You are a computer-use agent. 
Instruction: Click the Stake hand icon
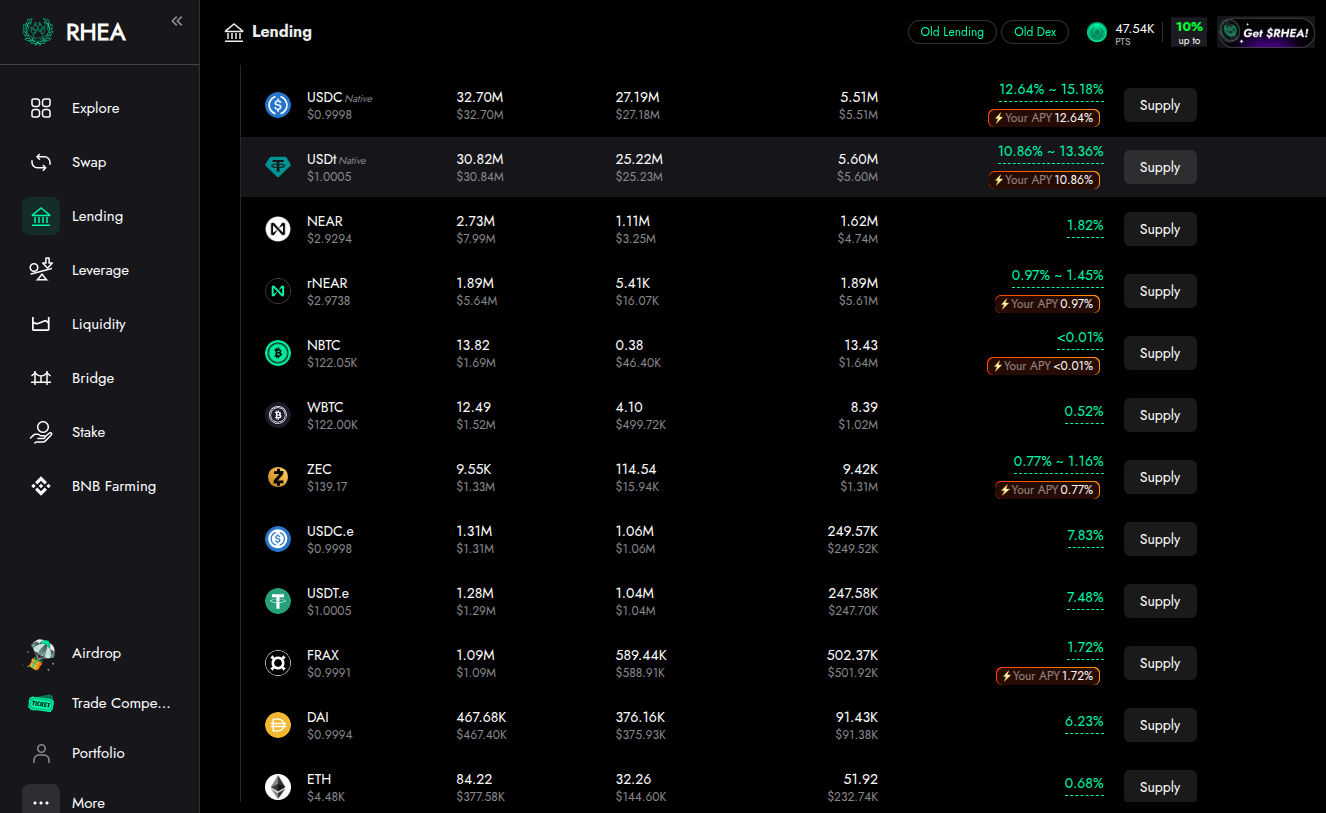click(x=41, y=432)
